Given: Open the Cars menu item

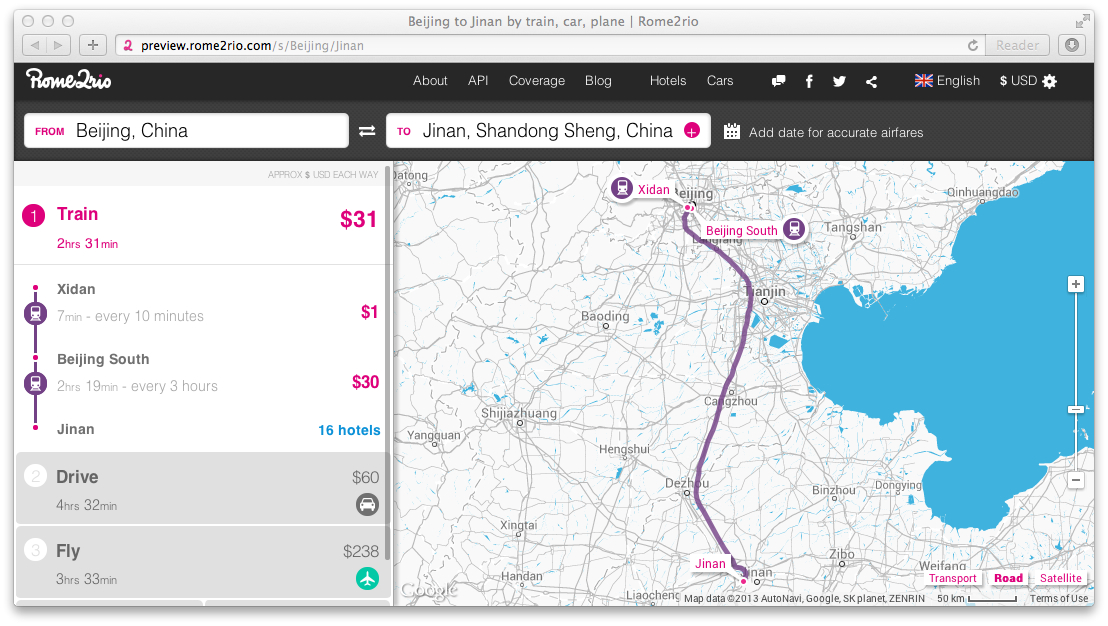Looking at the screenshot, I should point(720,81).
